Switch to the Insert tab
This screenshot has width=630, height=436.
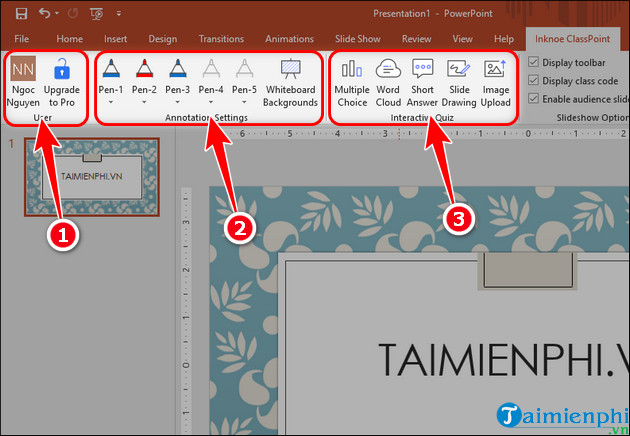point(115,39)
